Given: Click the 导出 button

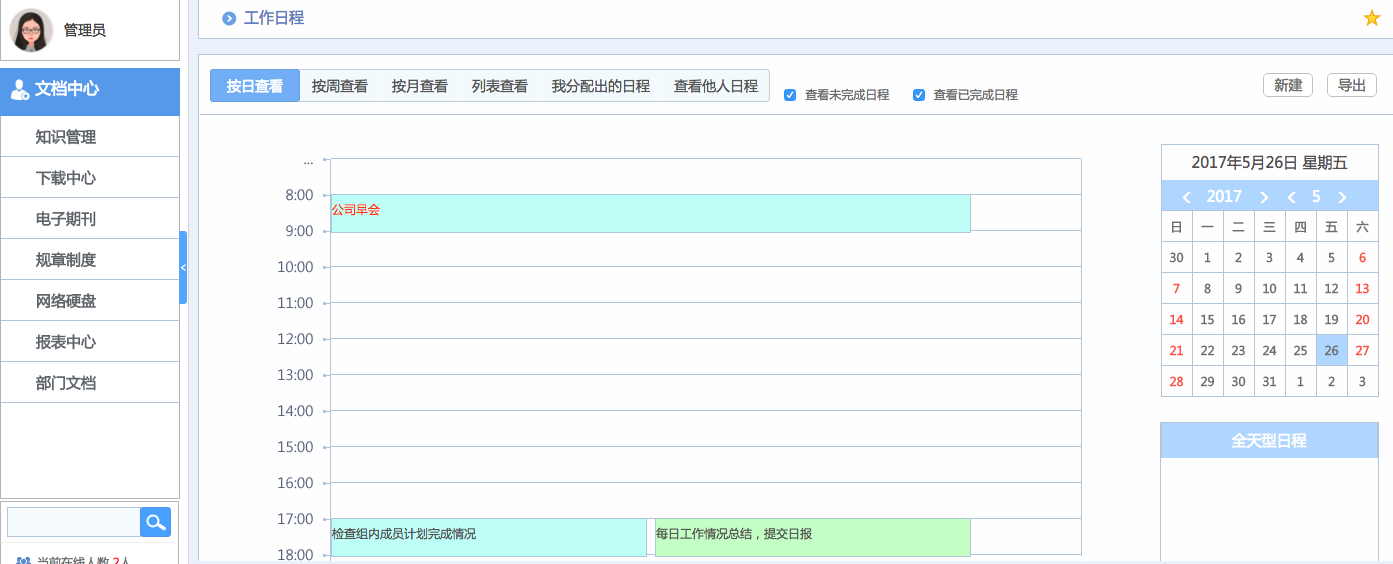Looking at the screenshot, I should point(1351,85).
